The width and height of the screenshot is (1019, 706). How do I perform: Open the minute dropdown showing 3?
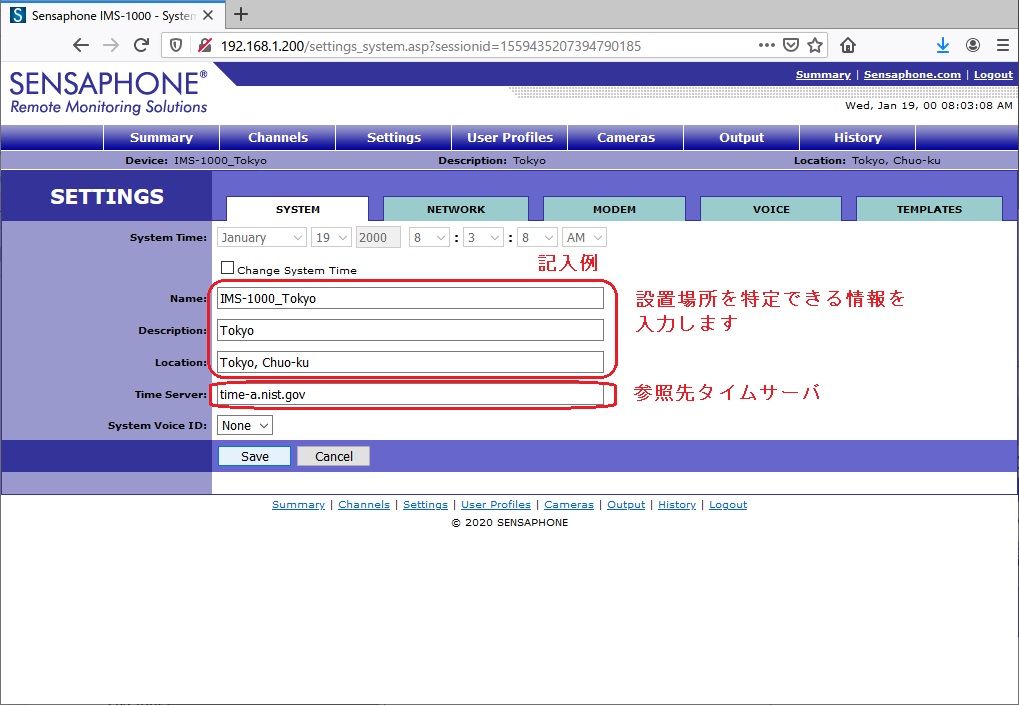pyautogui.click(x=483, y=237)
